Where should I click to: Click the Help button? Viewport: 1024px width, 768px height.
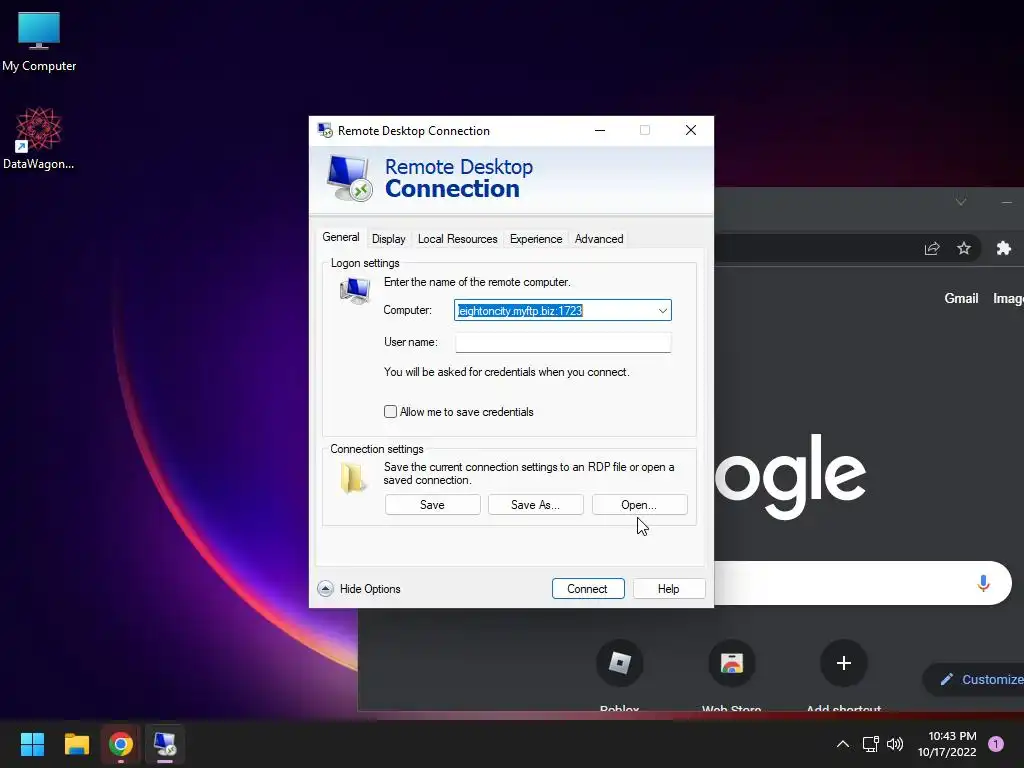pos(669,589)
